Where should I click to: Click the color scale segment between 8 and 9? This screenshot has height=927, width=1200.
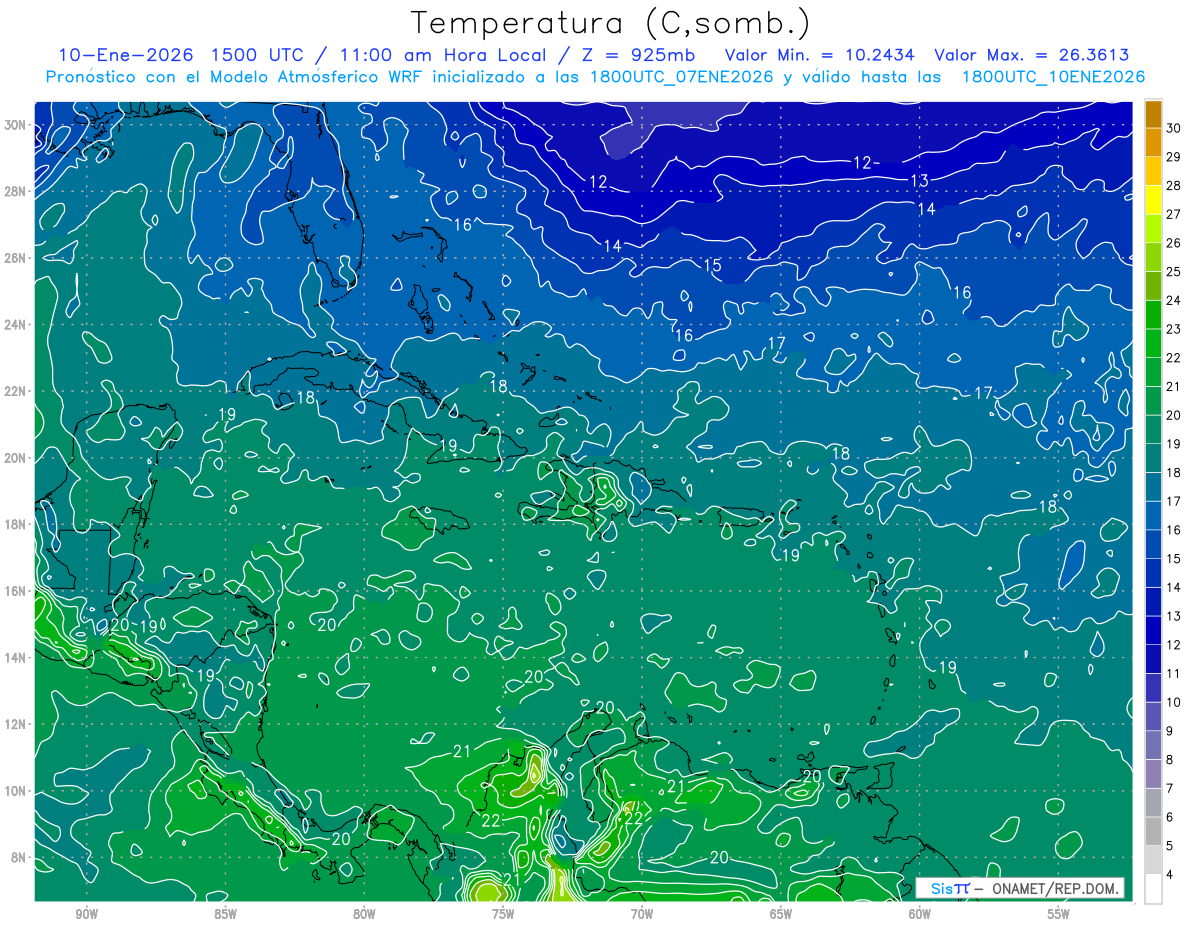click(1153, 745)
